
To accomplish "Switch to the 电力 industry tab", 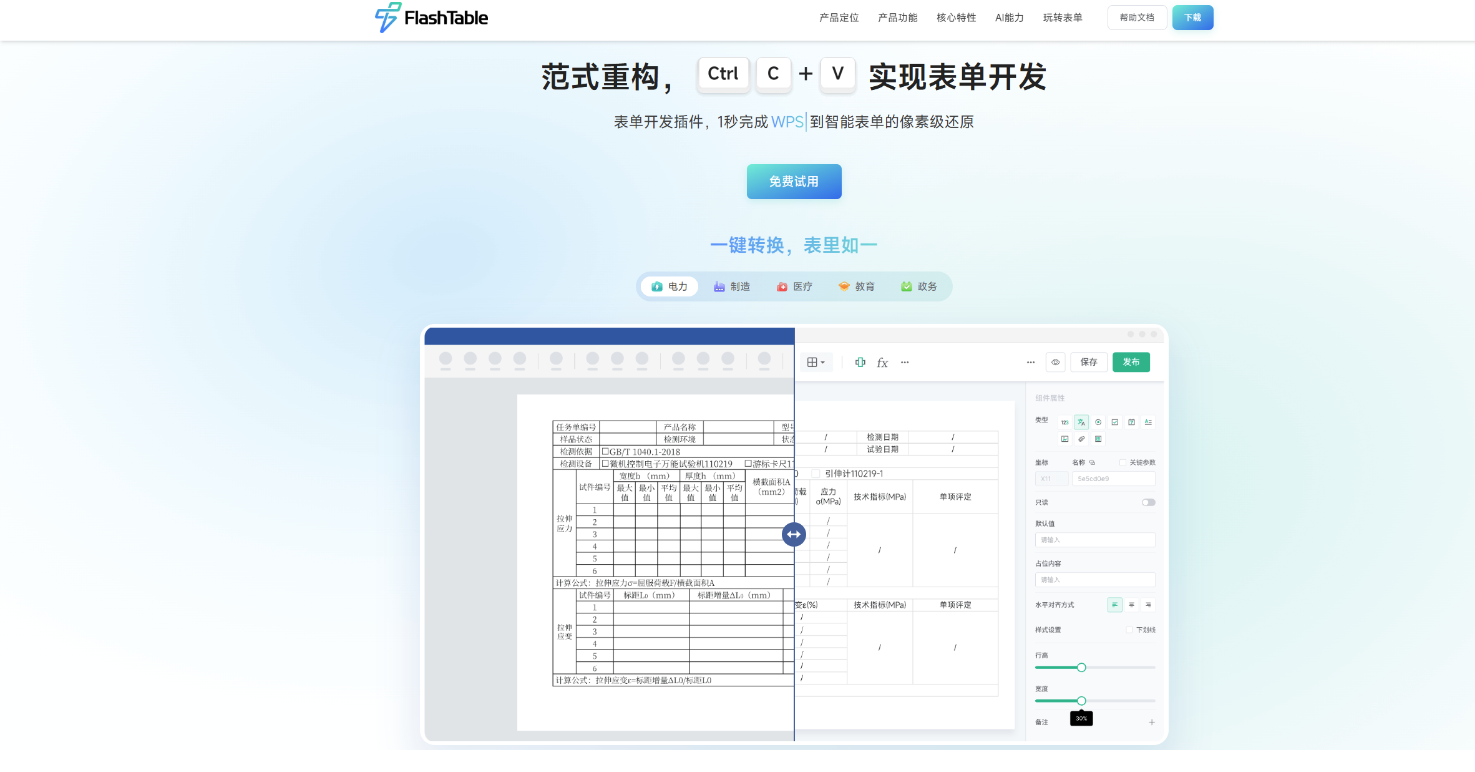I will 670,287.
